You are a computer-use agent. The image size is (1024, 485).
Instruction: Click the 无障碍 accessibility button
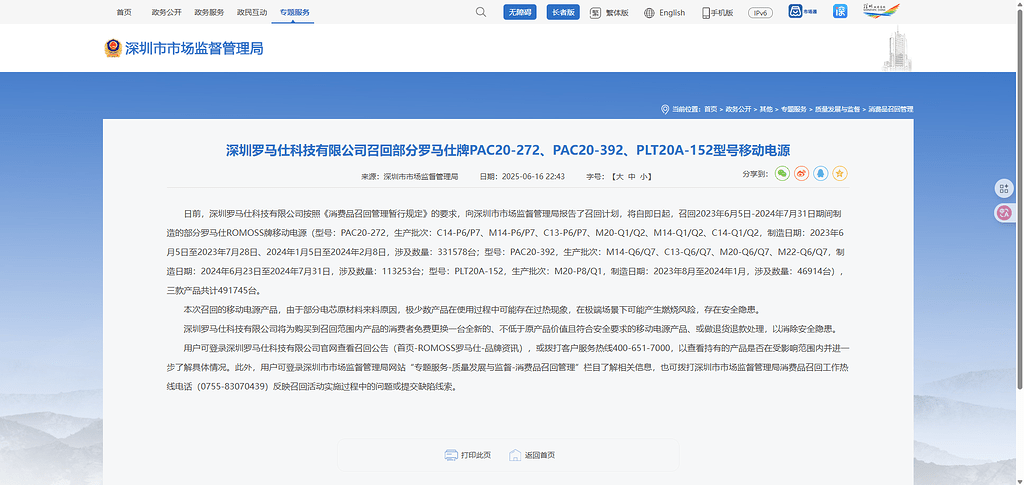click(x=520, y=12)
